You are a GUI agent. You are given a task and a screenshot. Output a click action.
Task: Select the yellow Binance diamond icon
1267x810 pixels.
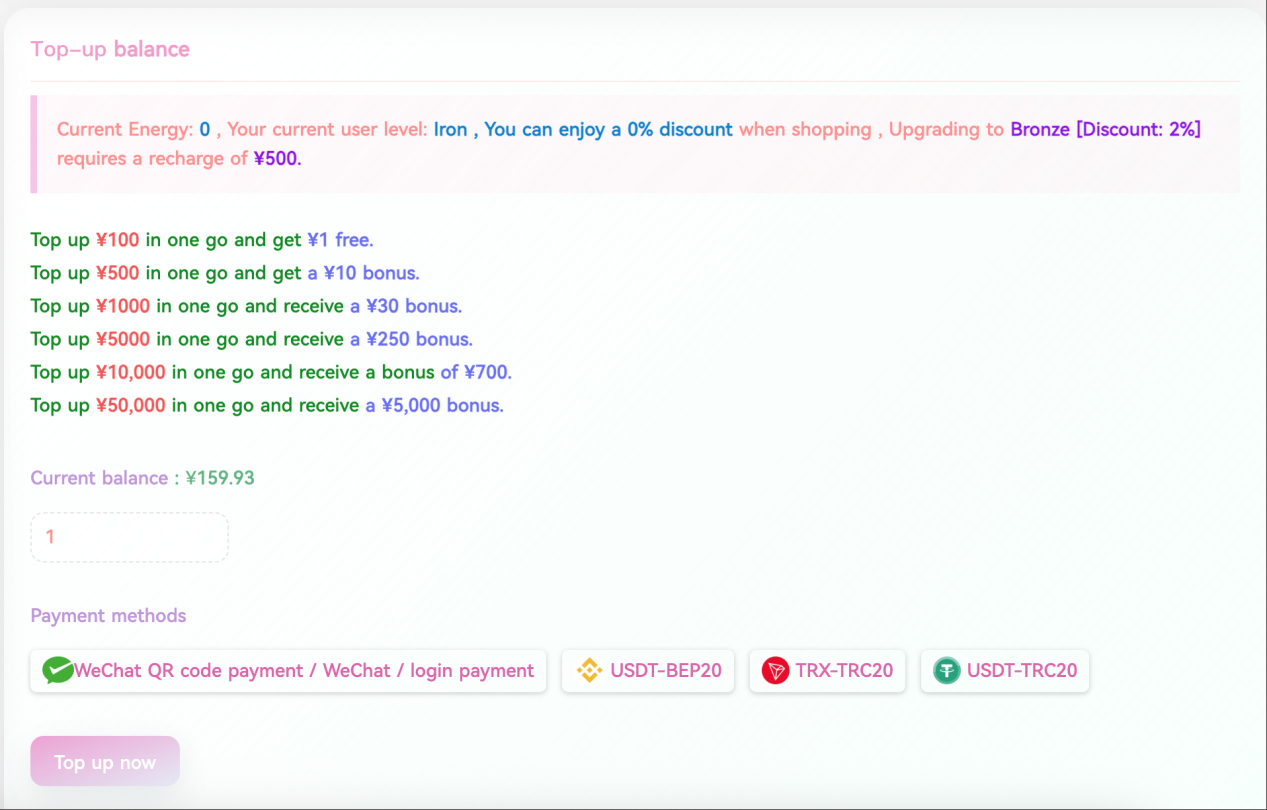pos(589,671)
